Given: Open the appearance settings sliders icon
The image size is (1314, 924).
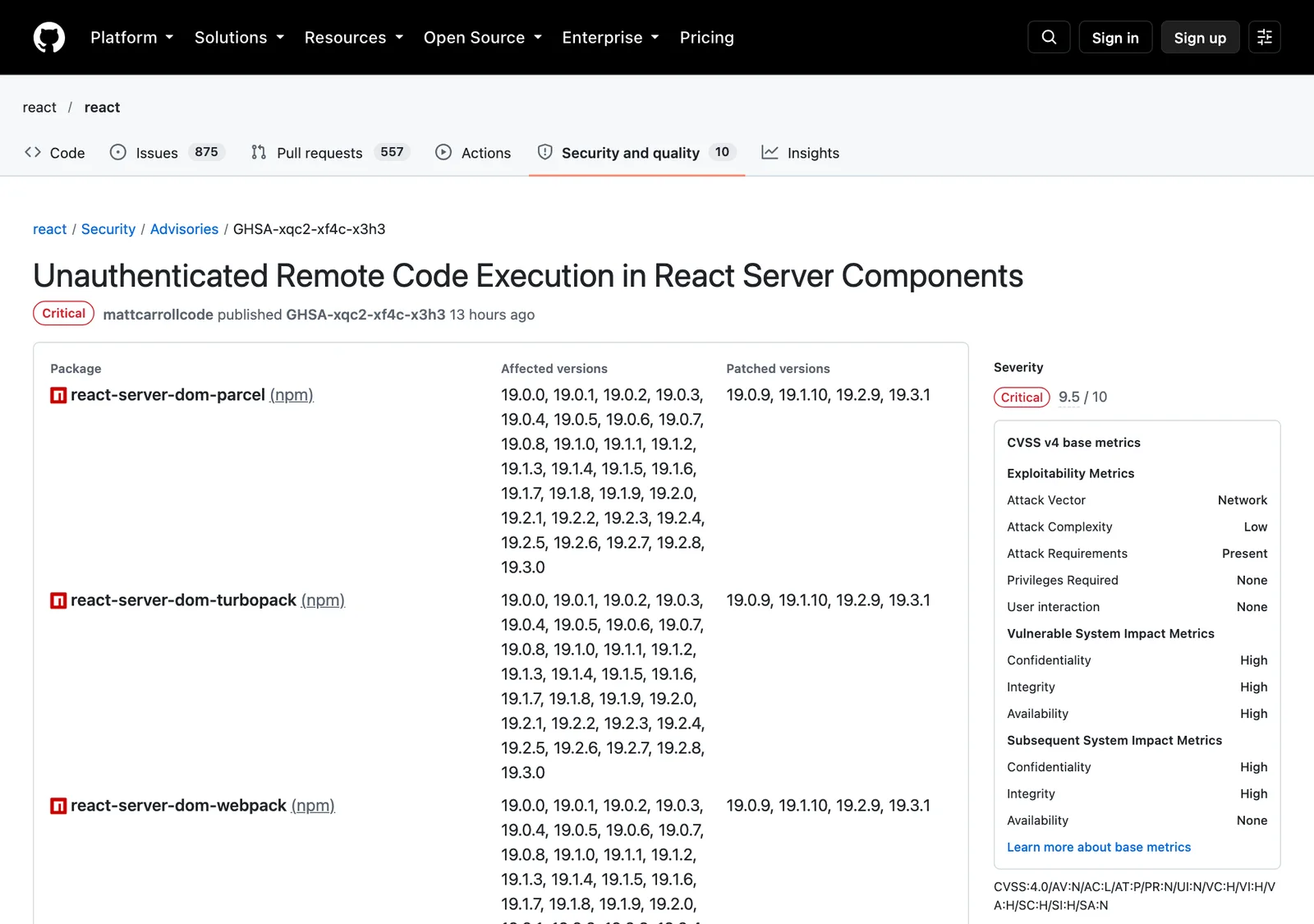Looking at the screenshot, I should pos(1265,37).
